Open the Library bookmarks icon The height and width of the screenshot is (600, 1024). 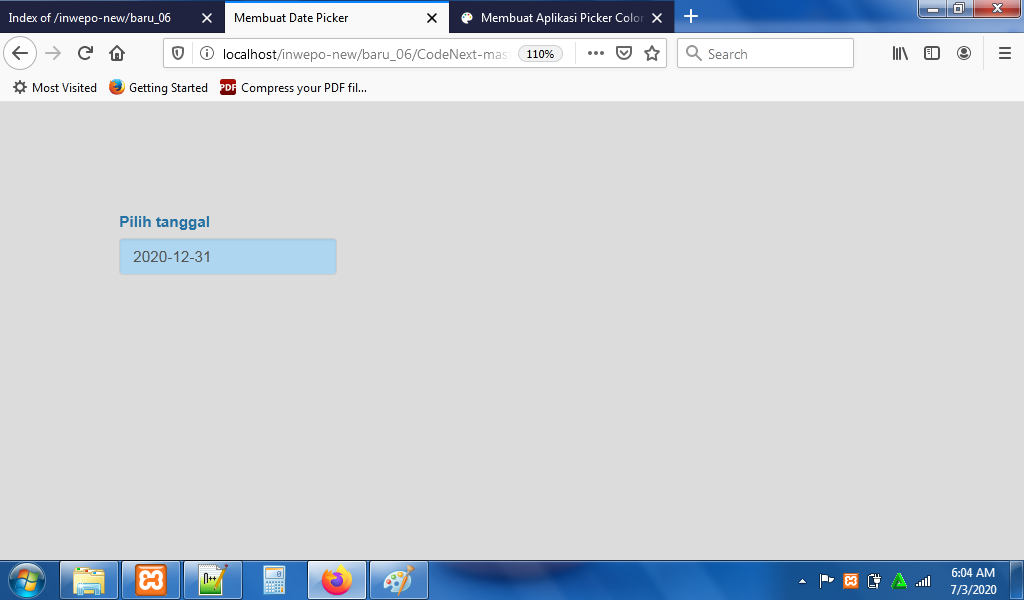tap(900, 54)
